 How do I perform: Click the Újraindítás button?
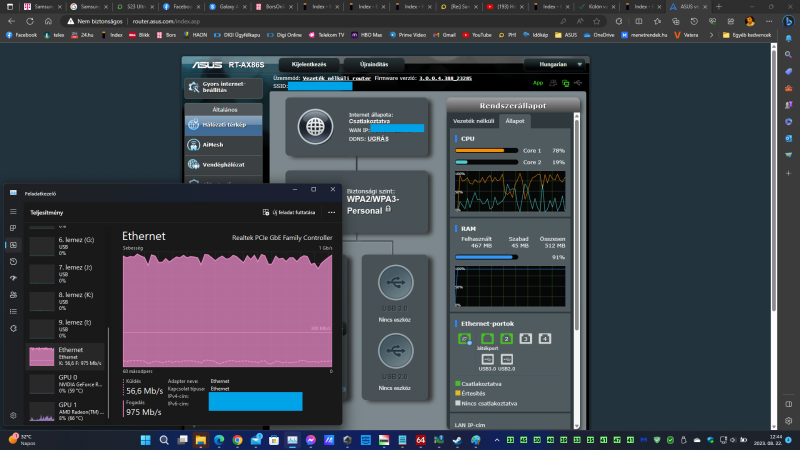(374, 65)
